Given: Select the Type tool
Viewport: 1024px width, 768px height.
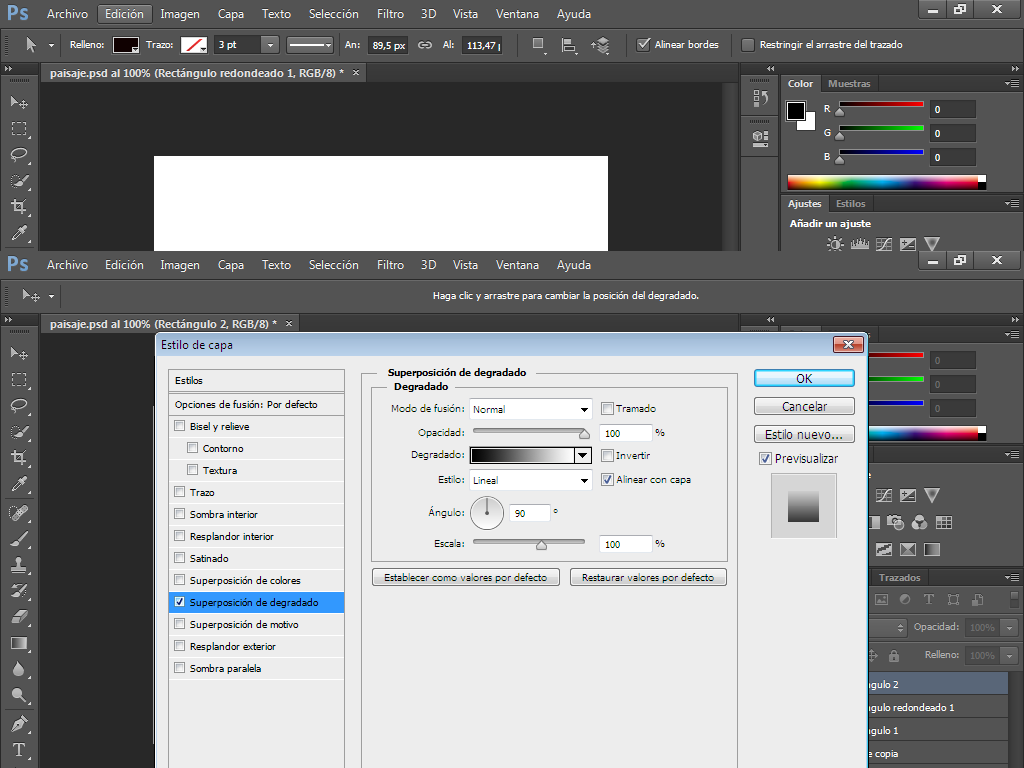Looking at the screenshot, I should coord(19,750).
